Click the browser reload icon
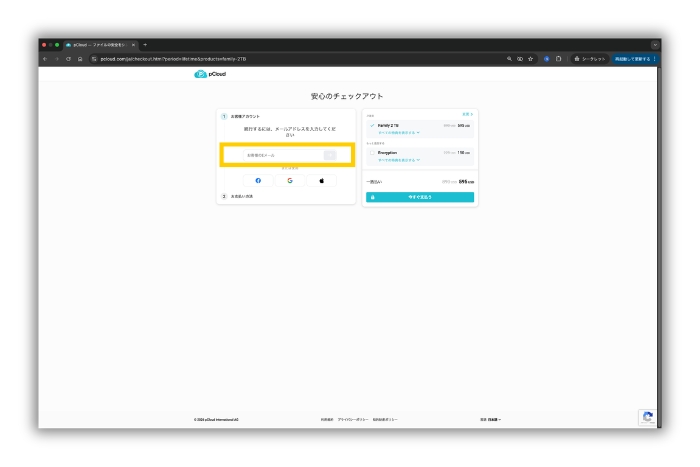The height and width of the screenshot is (467, 700). click(x=67, y=59)
